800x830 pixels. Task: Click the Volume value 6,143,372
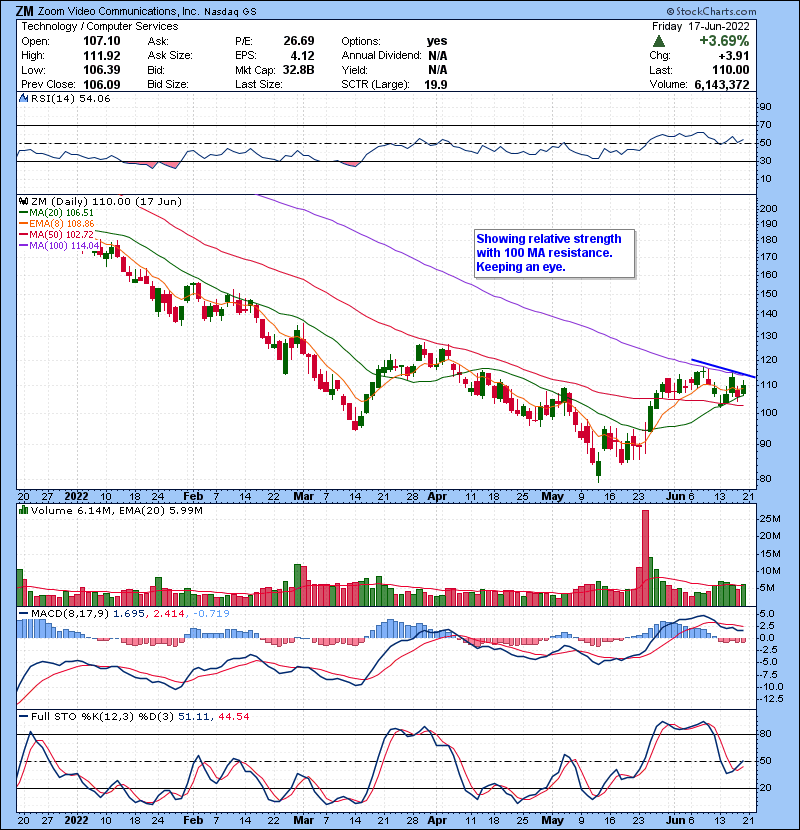click(x=722, y=84)
